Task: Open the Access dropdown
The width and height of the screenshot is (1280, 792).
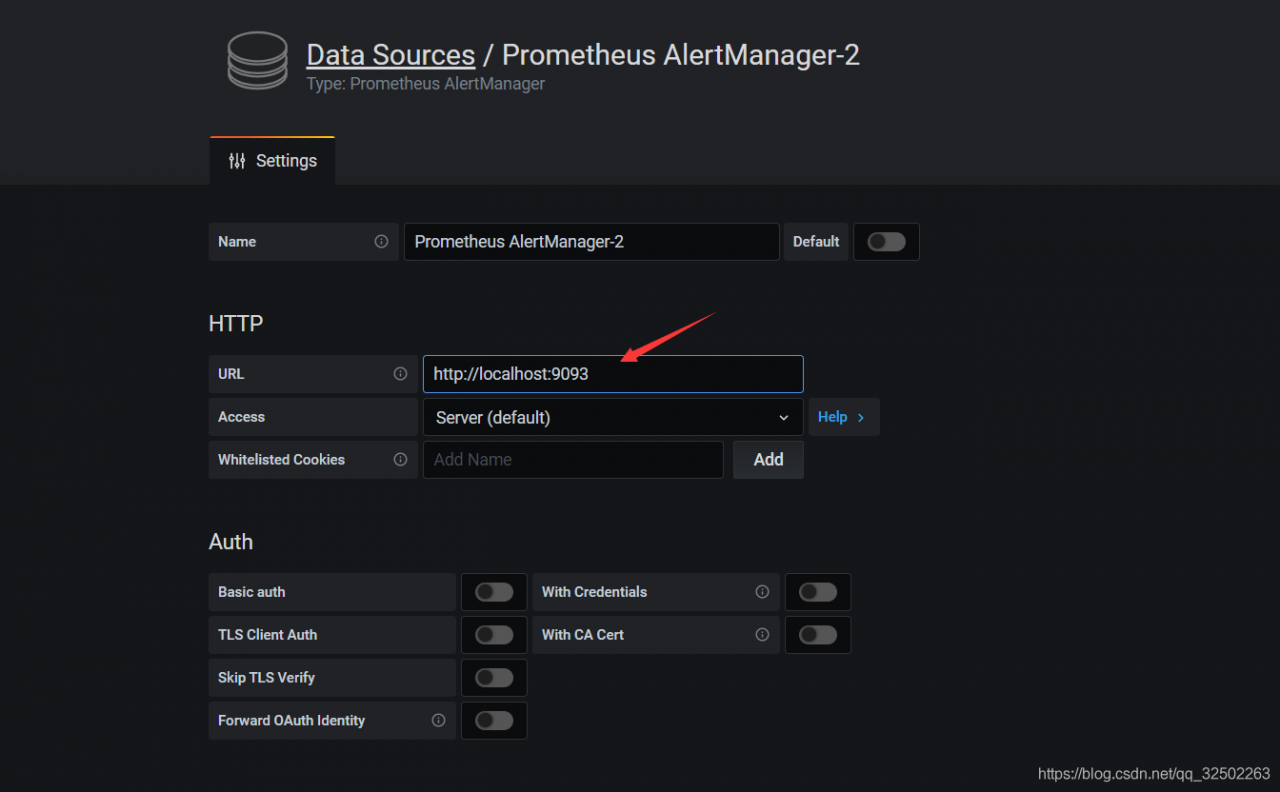Action: coord(613,417)
